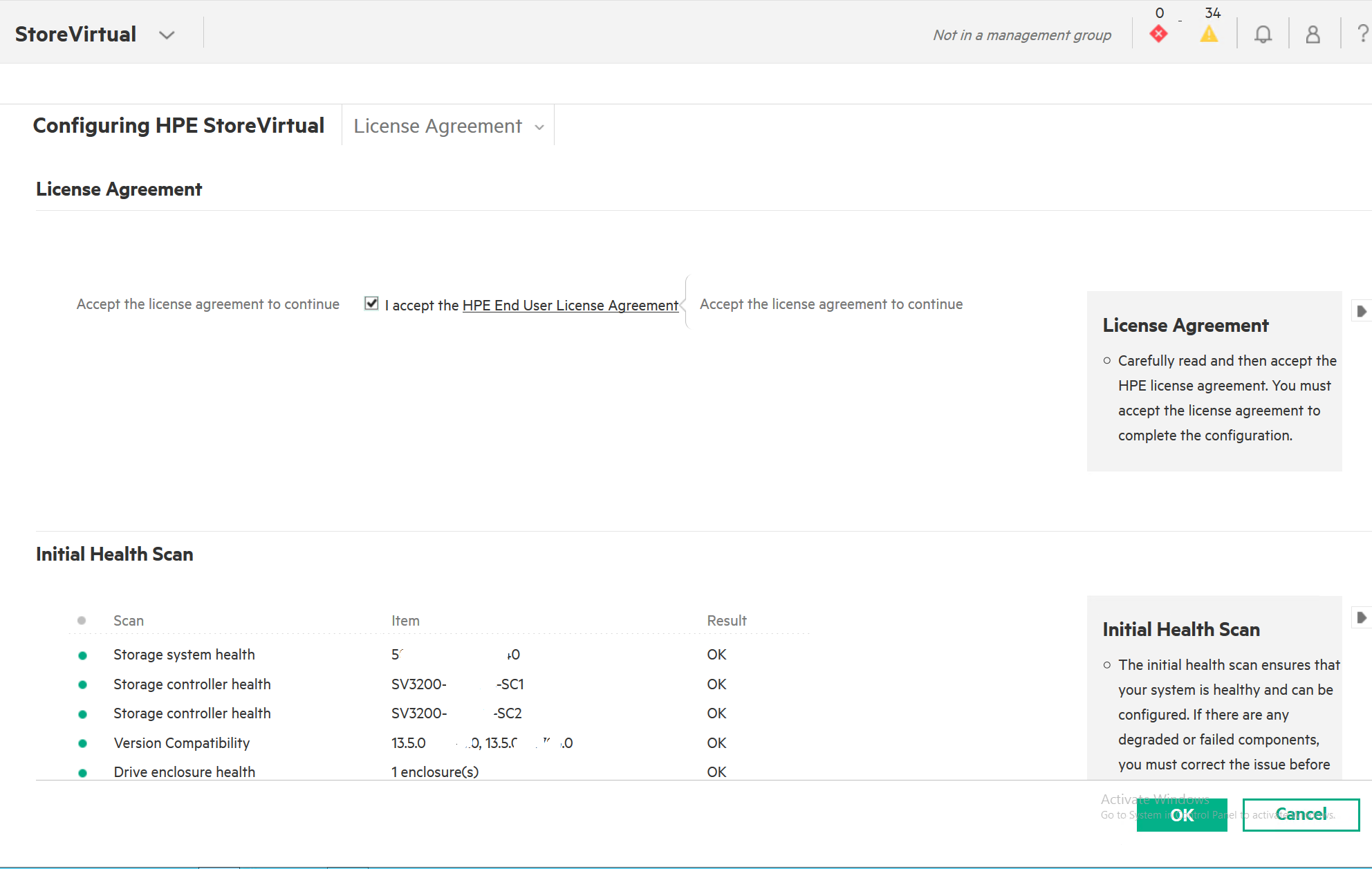
Task: Click the Cancel button
Action: (x=1301, y=814)
